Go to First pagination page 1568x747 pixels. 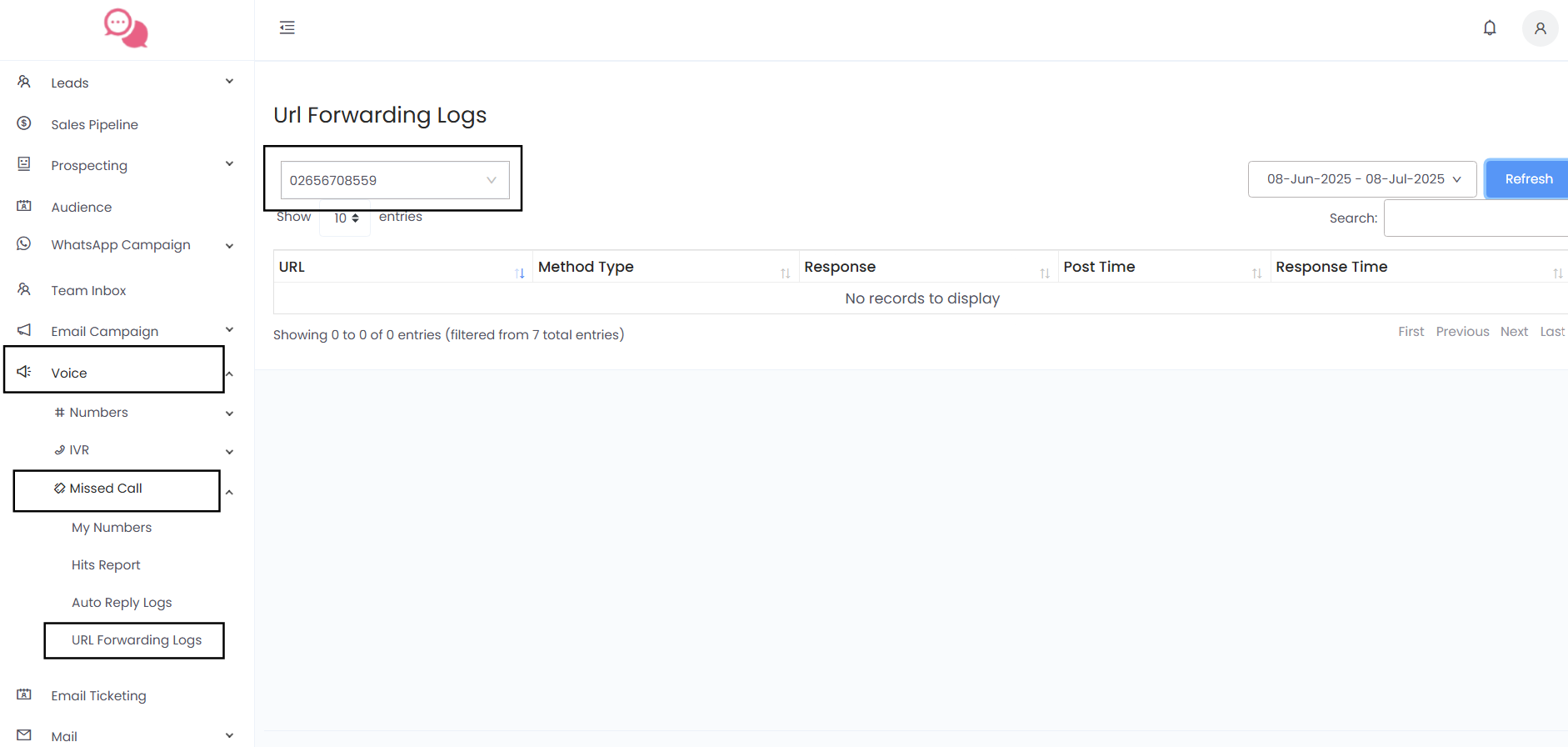click(1411, 332)
